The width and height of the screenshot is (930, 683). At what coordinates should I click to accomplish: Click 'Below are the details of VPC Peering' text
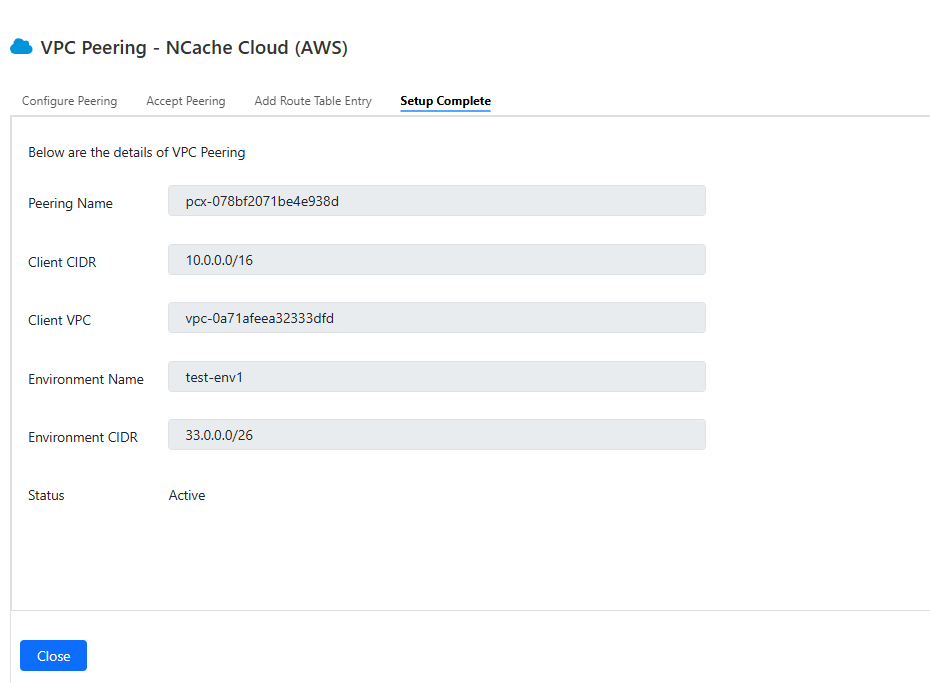[x=136, y=152]
